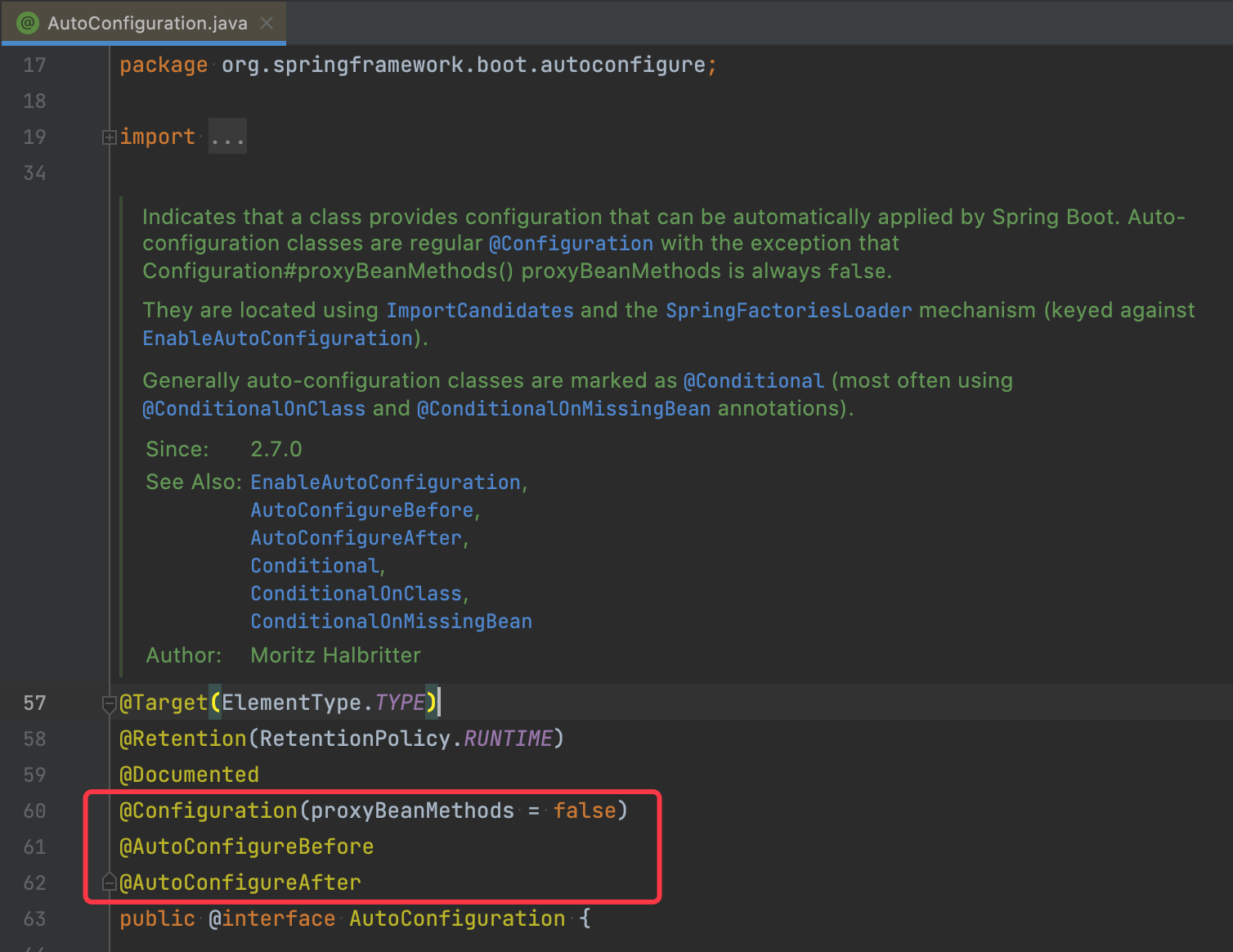
Task: Expand the folded import block
Action: [x=109, y=137]
